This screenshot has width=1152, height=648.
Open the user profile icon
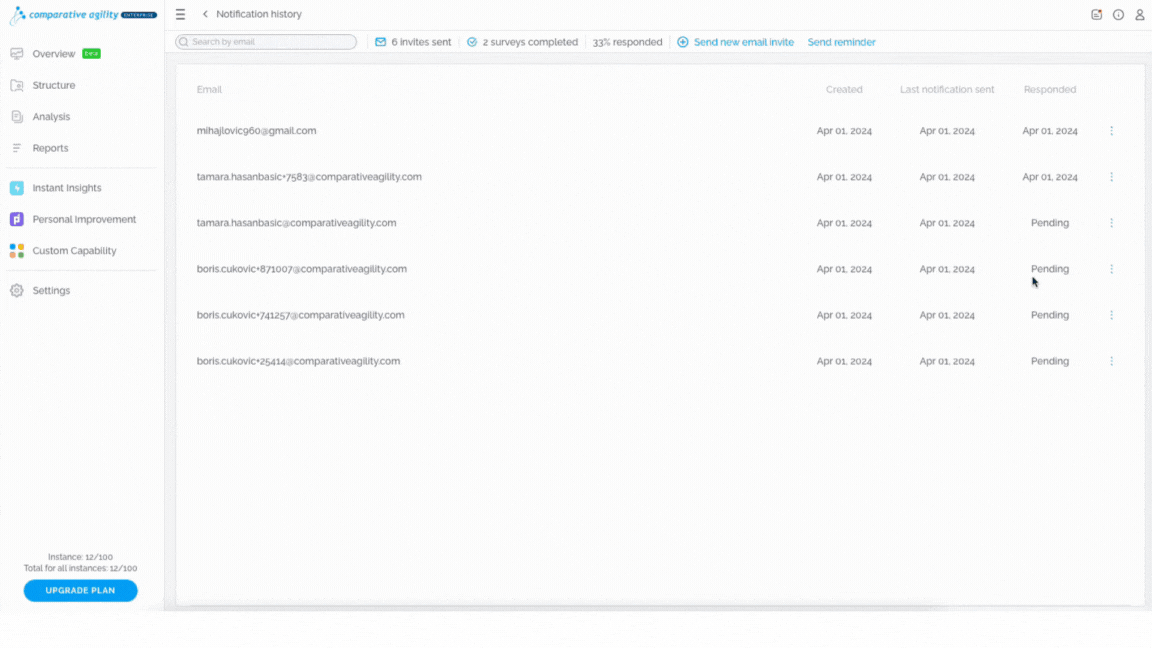point(1140,15)
